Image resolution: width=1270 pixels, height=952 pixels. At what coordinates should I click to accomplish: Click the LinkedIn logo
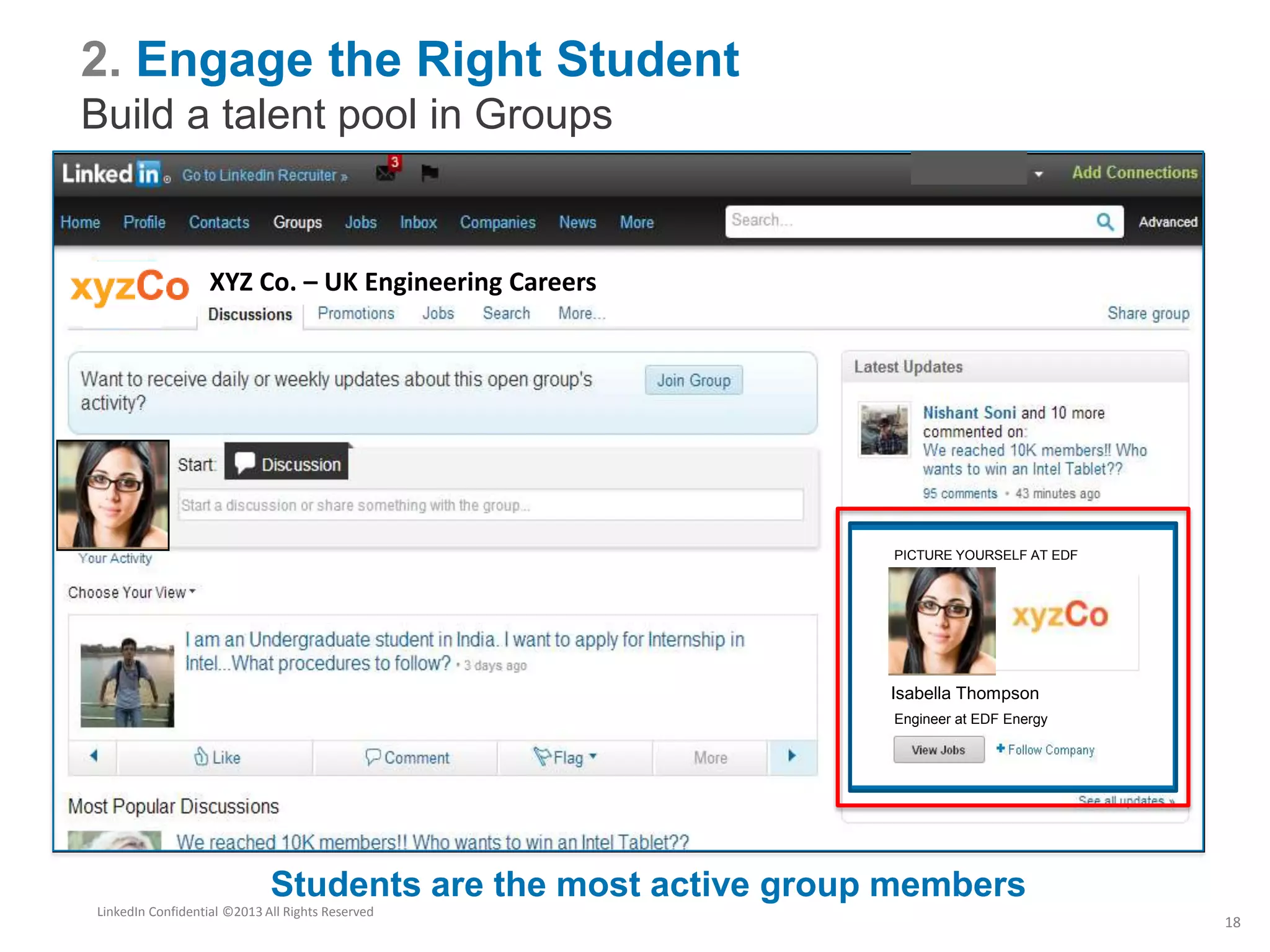(x=115, y=174)
